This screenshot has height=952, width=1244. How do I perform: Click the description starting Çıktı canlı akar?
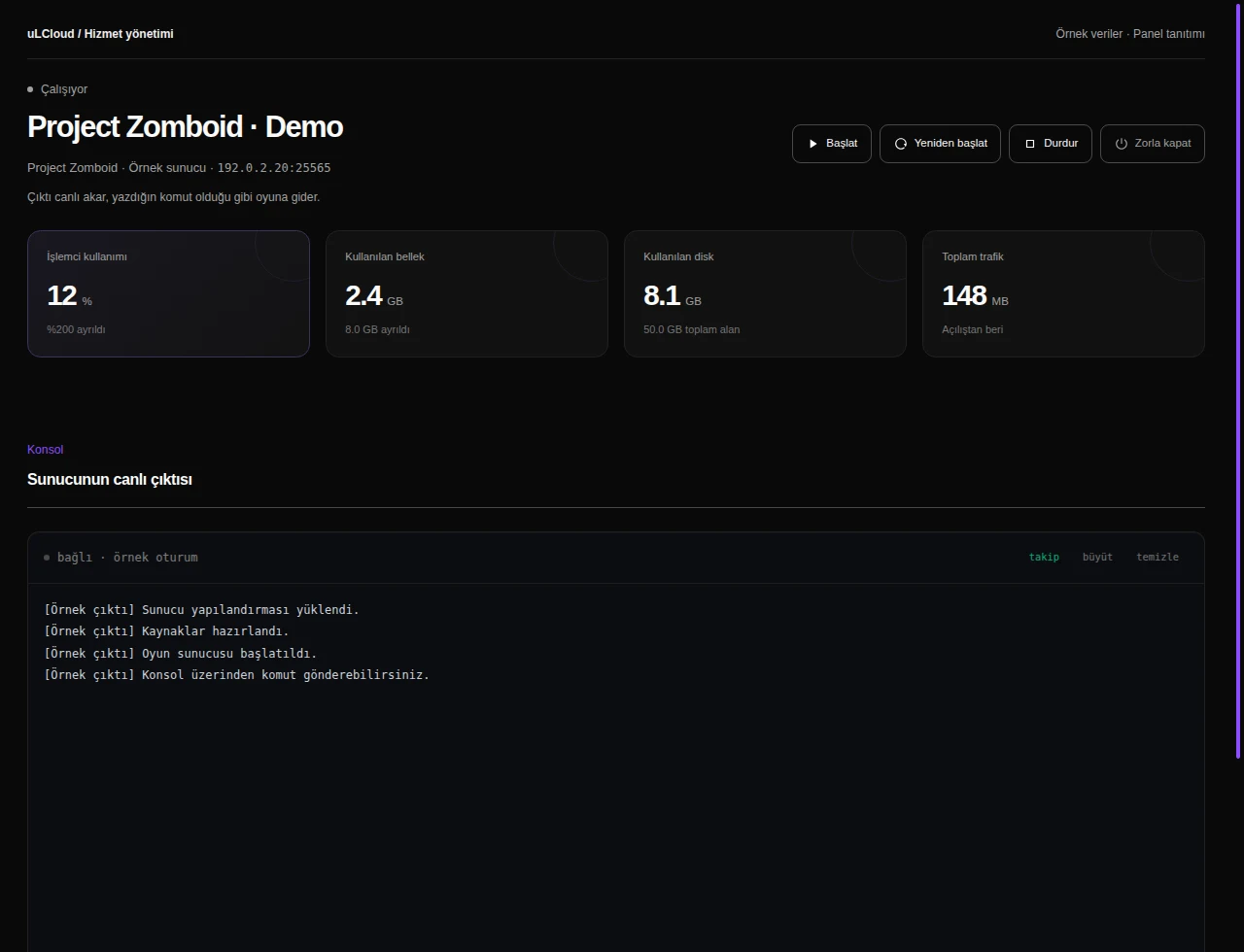[x=173, y=197]
